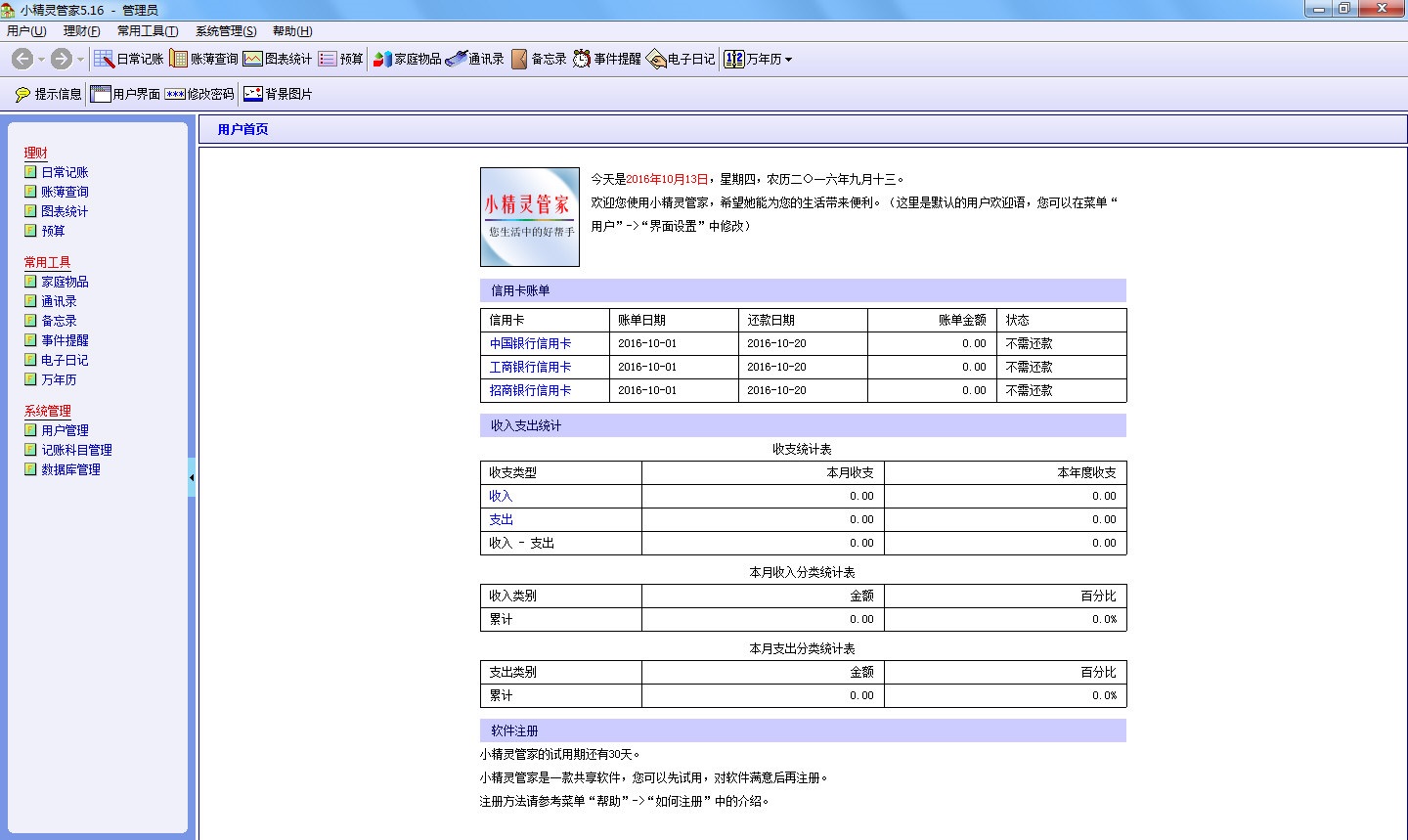1408x840 pixels.
Task: Open the 用户(U) menu
Action: 26,31
